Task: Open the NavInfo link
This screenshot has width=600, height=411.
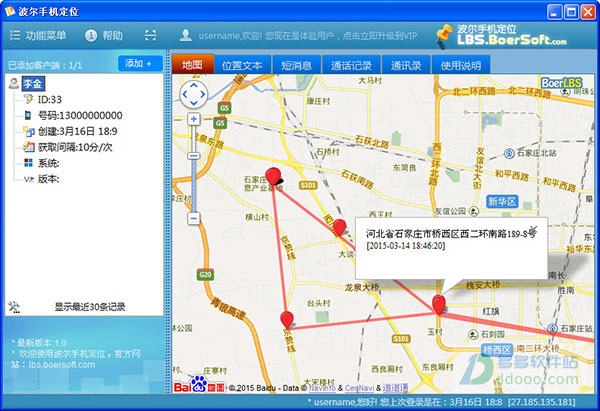Action: pyautogui.click(x=322, y=388)
